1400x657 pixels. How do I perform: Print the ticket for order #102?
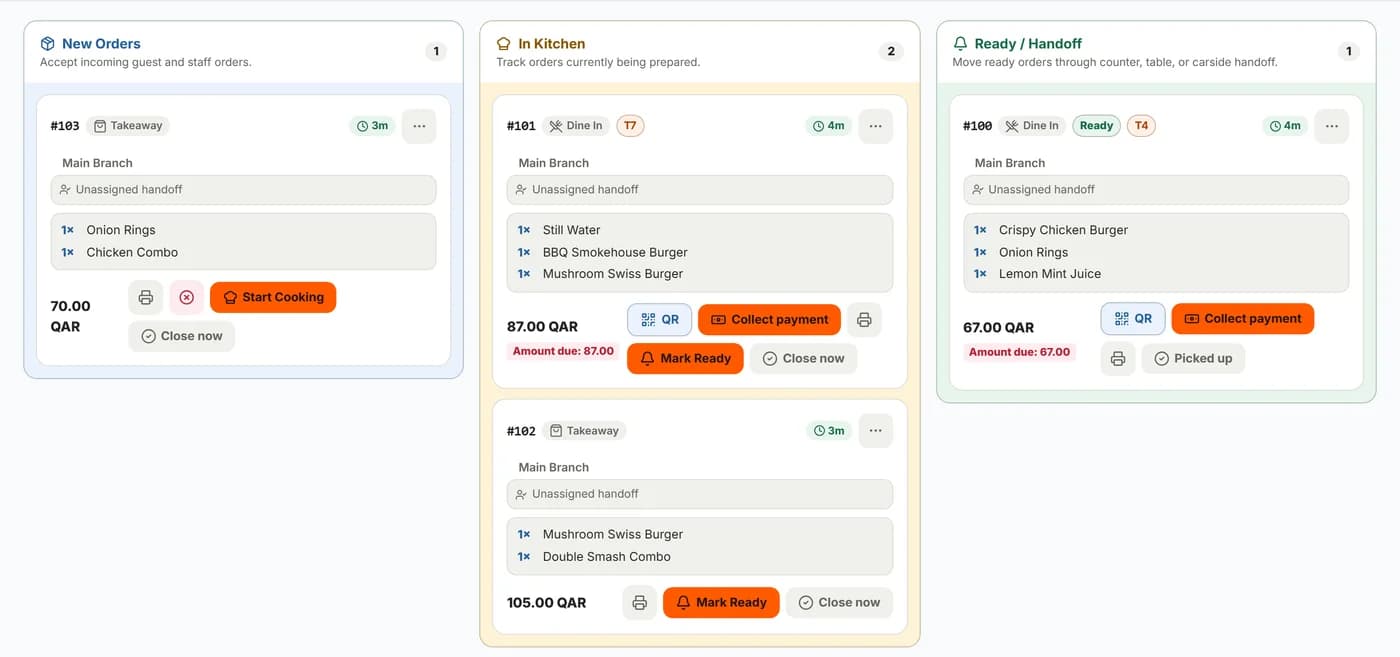[x=640, y=603]
